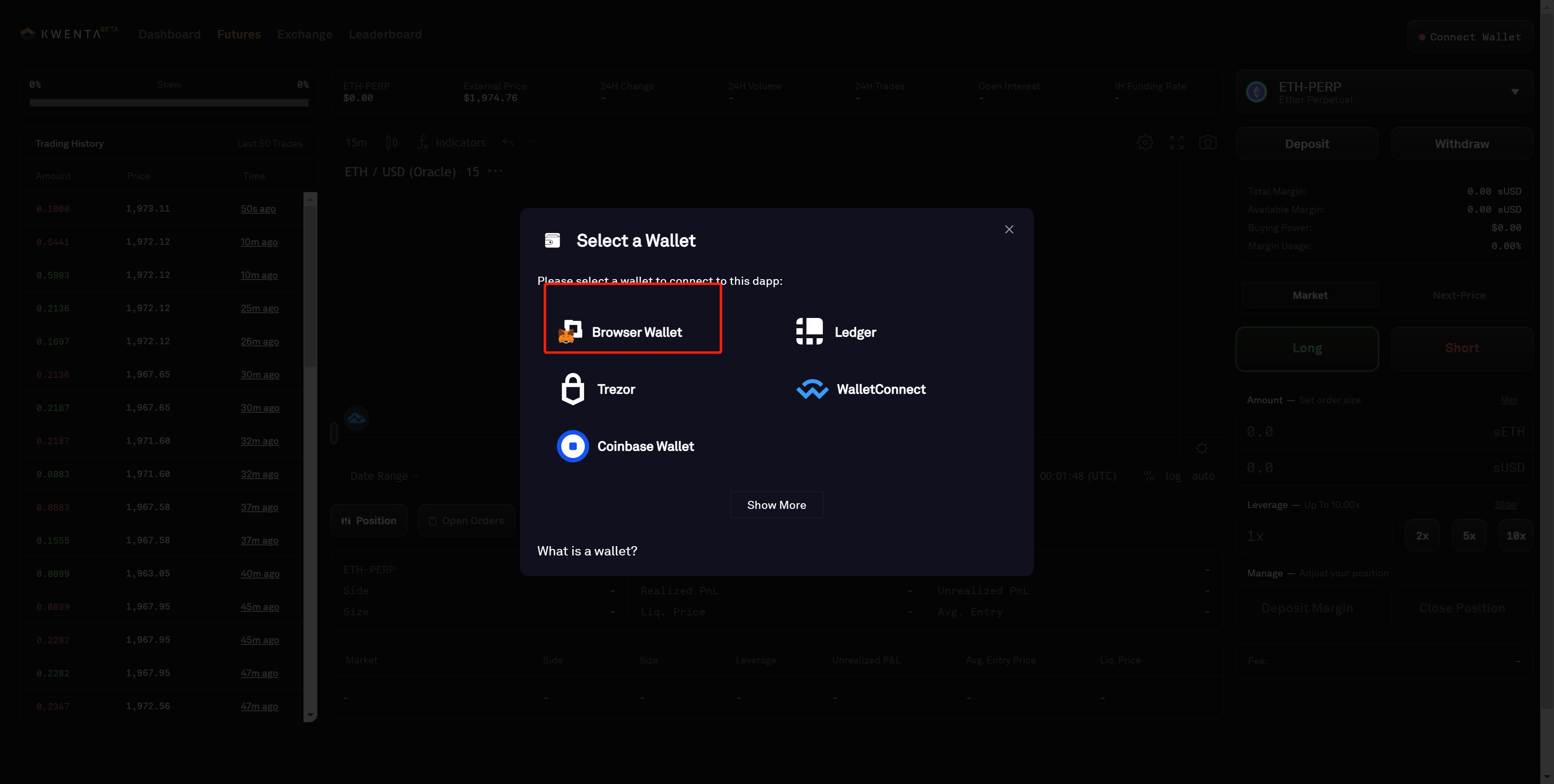Select the Long position toggle
1554x784 pixels.
point(1307,348)
